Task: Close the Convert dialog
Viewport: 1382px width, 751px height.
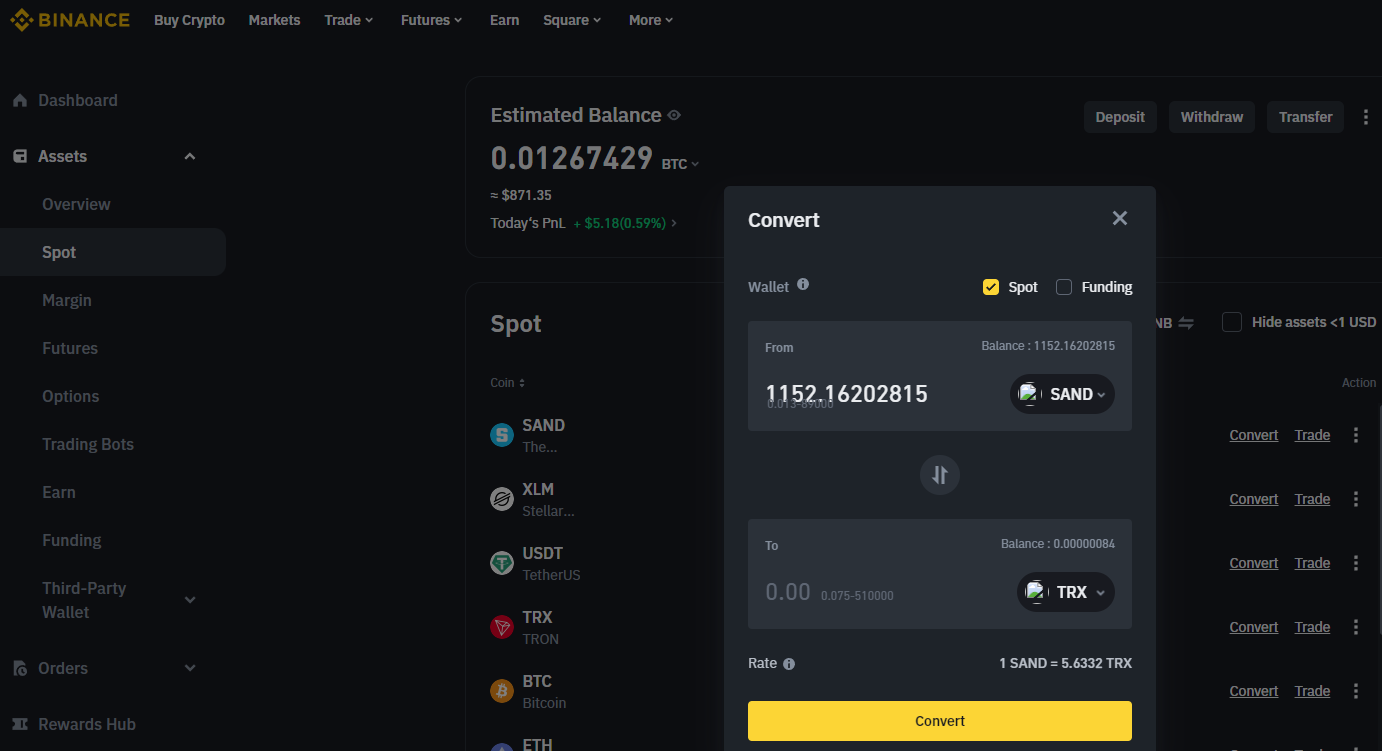Action: tap(1120, 218)
